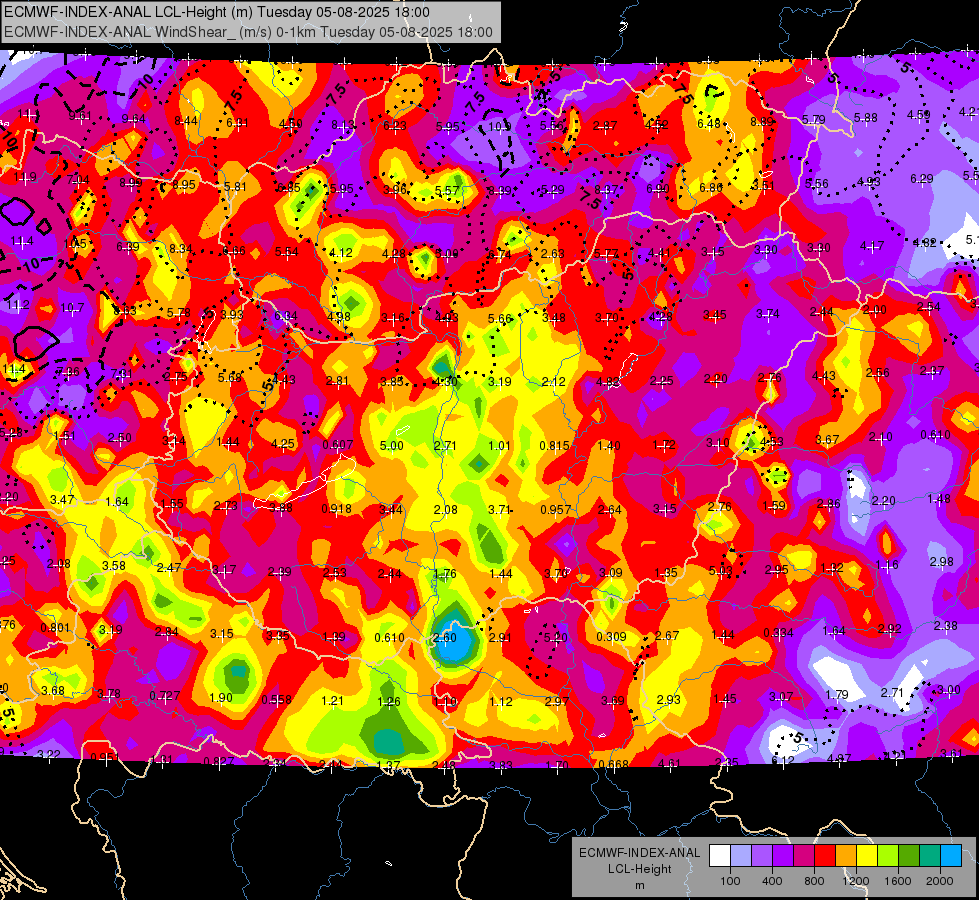Click wind shear value 4.53
The width and height of the screenshot is (979, 900).
pyautogui.click(x=772, y=442)
